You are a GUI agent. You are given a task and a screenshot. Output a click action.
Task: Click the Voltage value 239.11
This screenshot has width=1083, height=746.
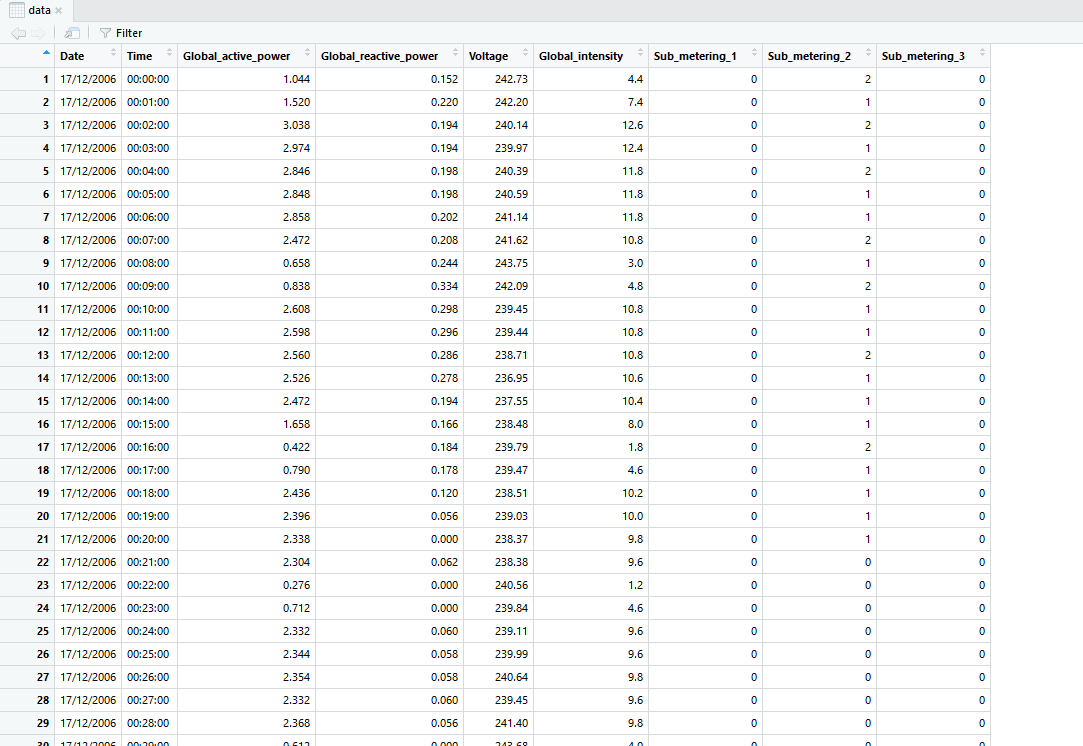(511, 631)
